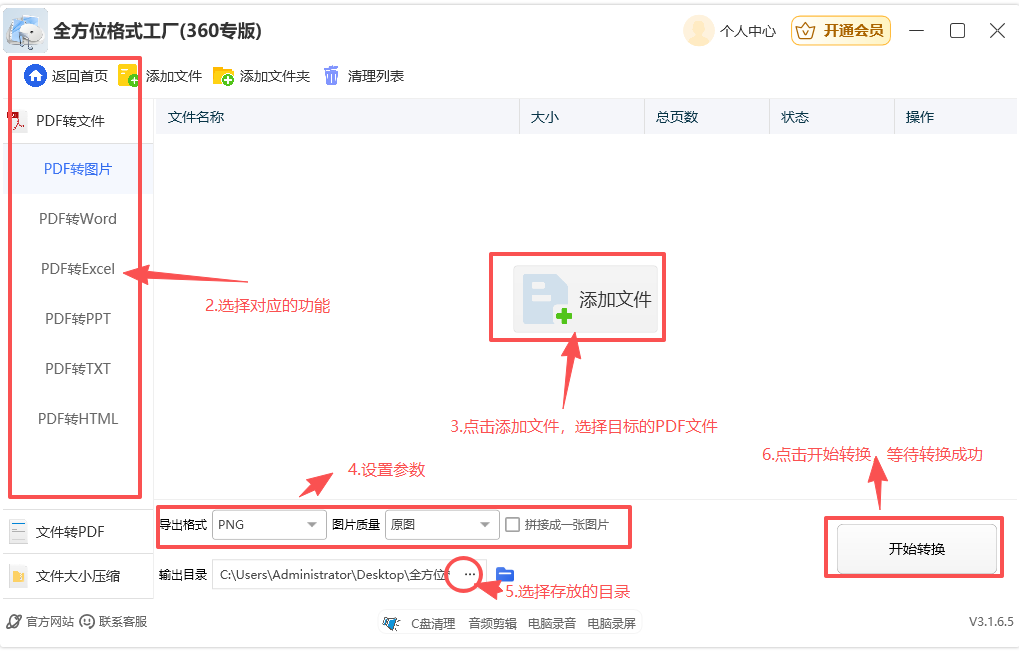Click the 添加文件 toolbar icon
Image resolution: width=1019 pixels, height=652 pixels.
pyautogui.click(x=128, y=76)
